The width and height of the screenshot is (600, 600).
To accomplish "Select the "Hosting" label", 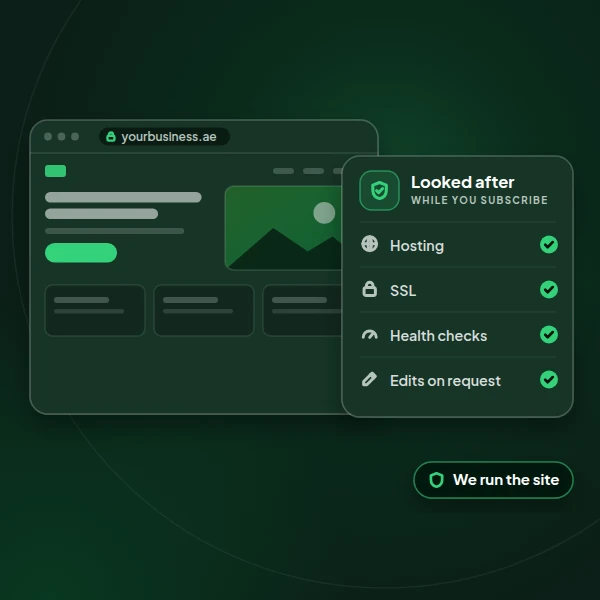I will pos(417,246).
